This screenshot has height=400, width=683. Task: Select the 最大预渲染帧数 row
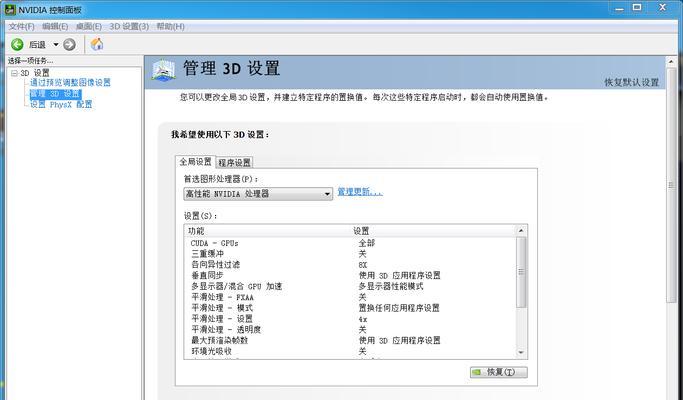(351, 340)
